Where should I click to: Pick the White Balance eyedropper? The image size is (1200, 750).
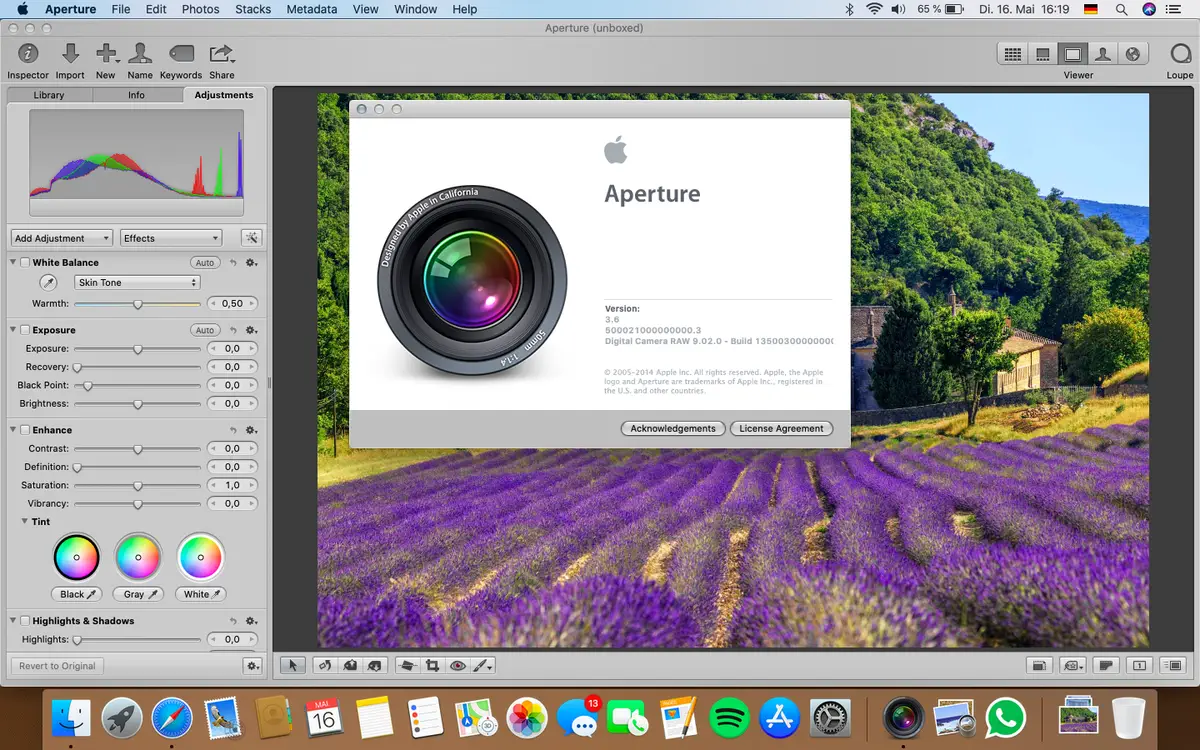coord(47,283)
